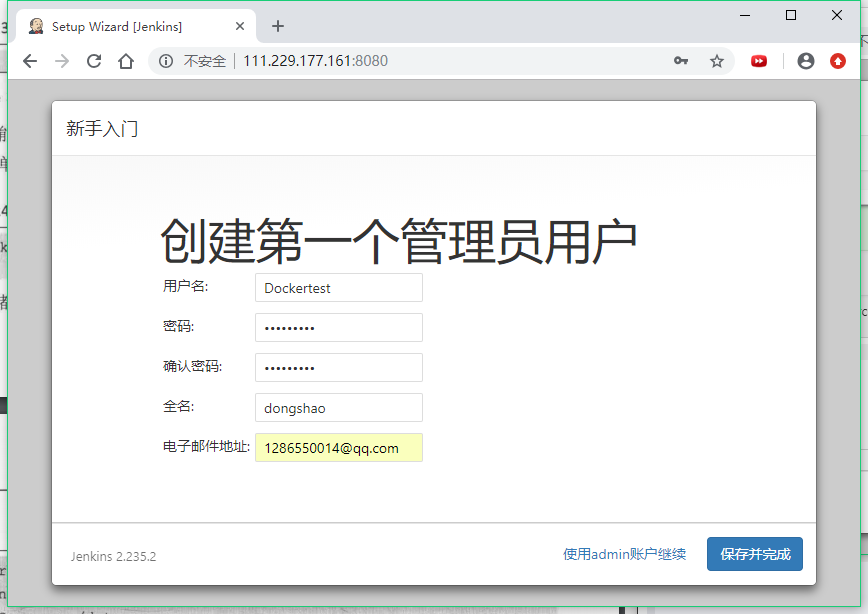This screenshot has width=868, height=614.
Task: Open the Chrome profile avatar icon
Action: click(805, 61)
